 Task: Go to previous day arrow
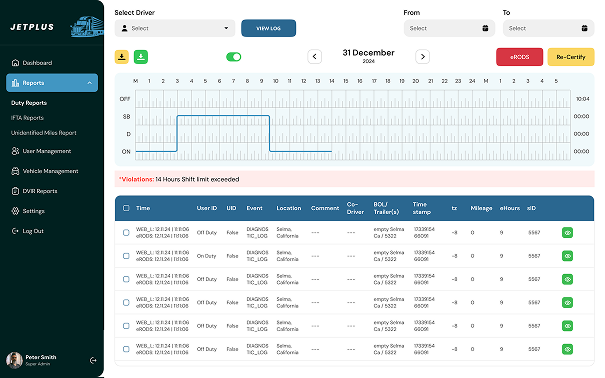(x=314, y=57)
